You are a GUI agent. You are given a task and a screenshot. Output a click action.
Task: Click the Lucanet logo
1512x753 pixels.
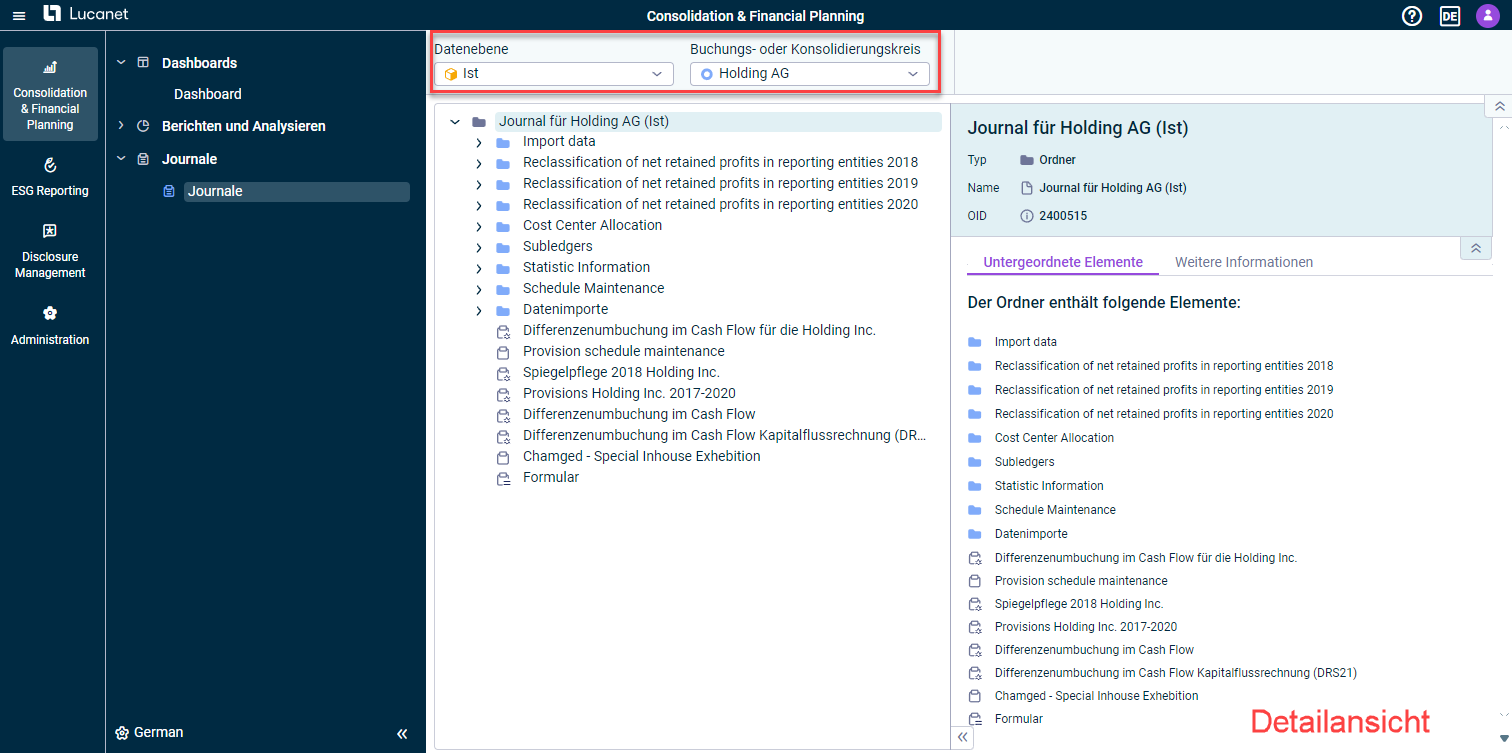pos(86,15)
